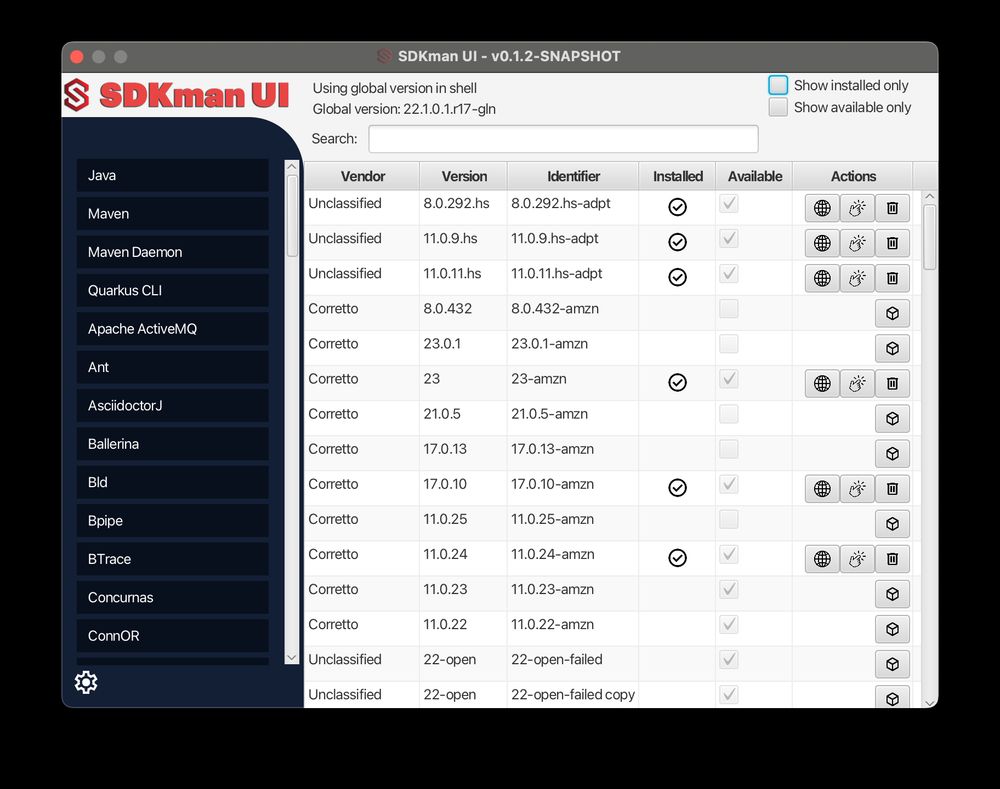This screenshot has width=1000, height=789.
Task: Select Bpipe in the sidebar
Action: (172, 520)
